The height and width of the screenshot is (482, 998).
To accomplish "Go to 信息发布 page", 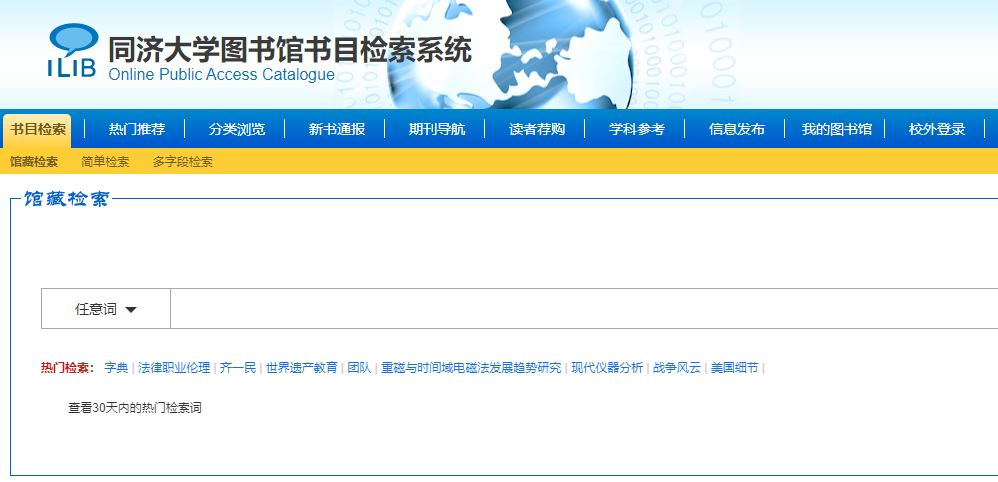I will pos(736,129).
